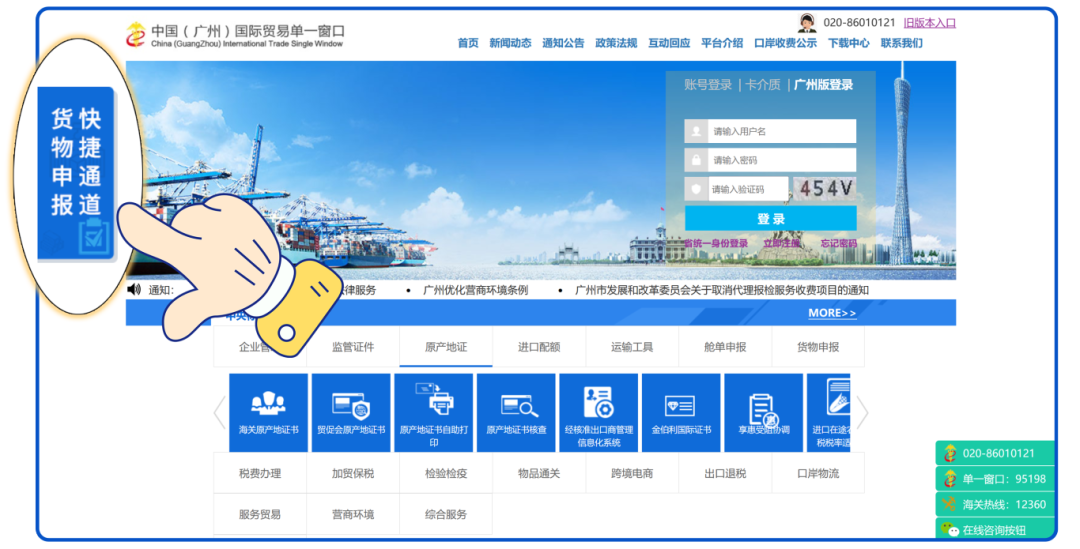Click the 货物申报快捷通道 side banner

[76, 173]
